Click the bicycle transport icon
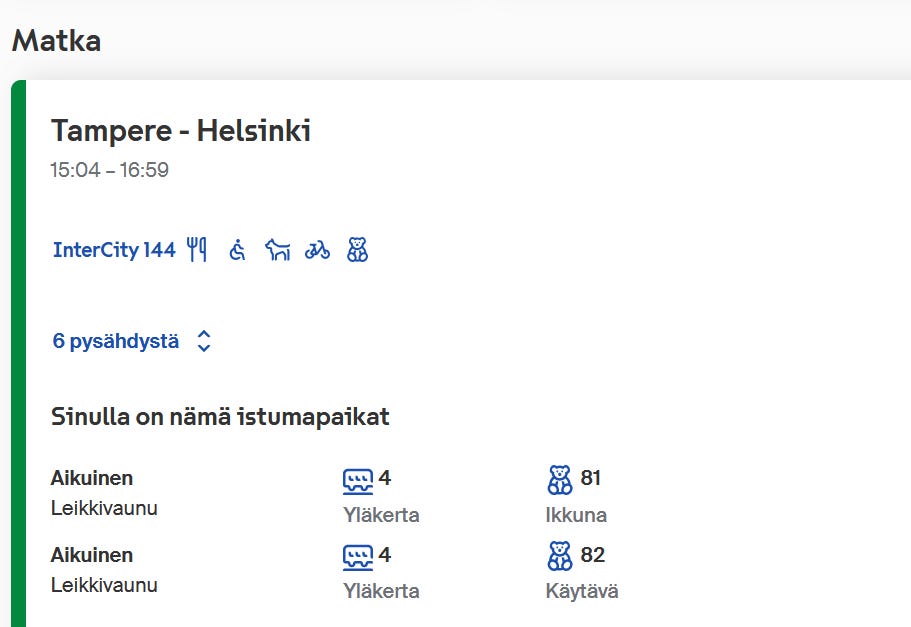The image size is (911, 627). coord(317,250)
